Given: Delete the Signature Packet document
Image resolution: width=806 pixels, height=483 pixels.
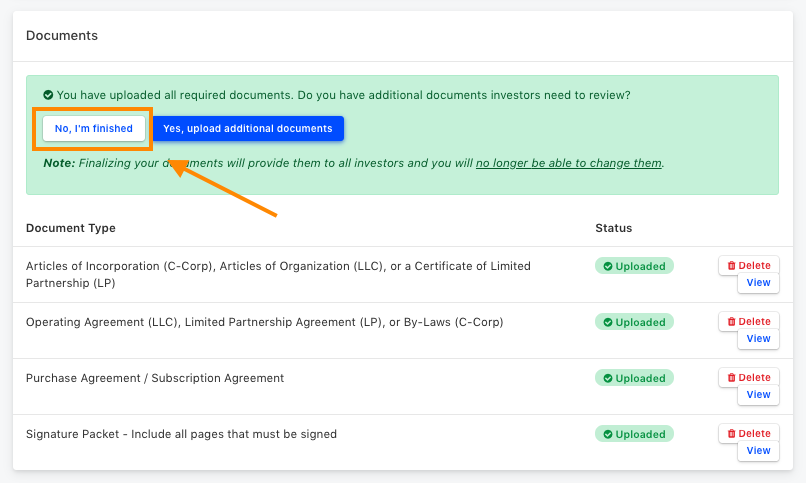Looking at the screenshot, I should (749, 434).
